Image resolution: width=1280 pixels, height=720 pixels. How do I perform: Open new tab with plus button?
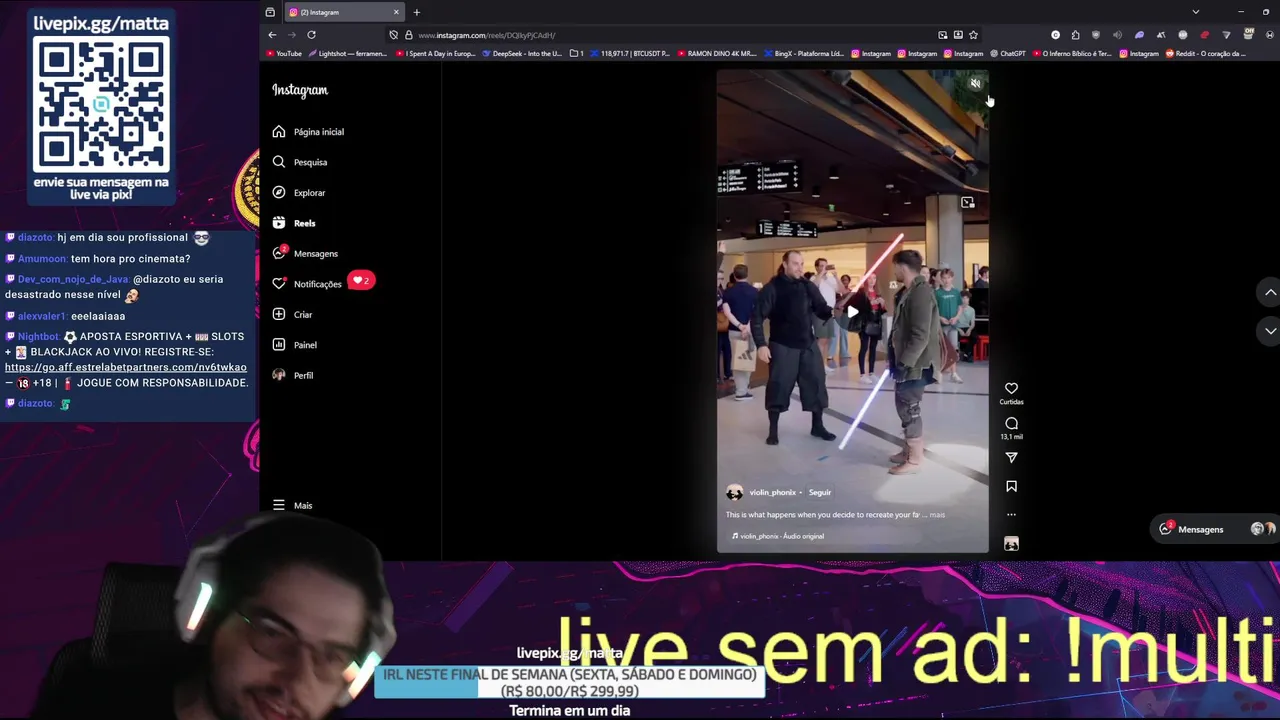tap(417, 12)
